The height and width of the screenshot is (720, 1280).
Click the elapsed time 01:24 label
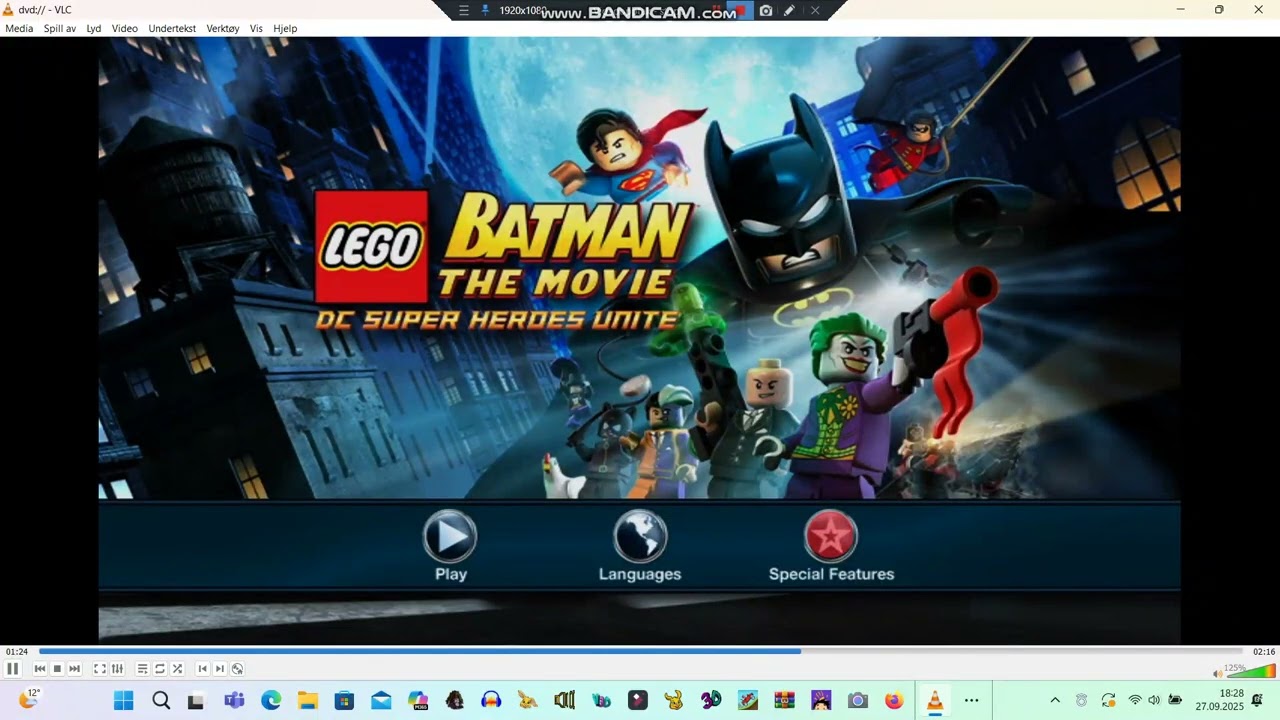coord(17,652)
